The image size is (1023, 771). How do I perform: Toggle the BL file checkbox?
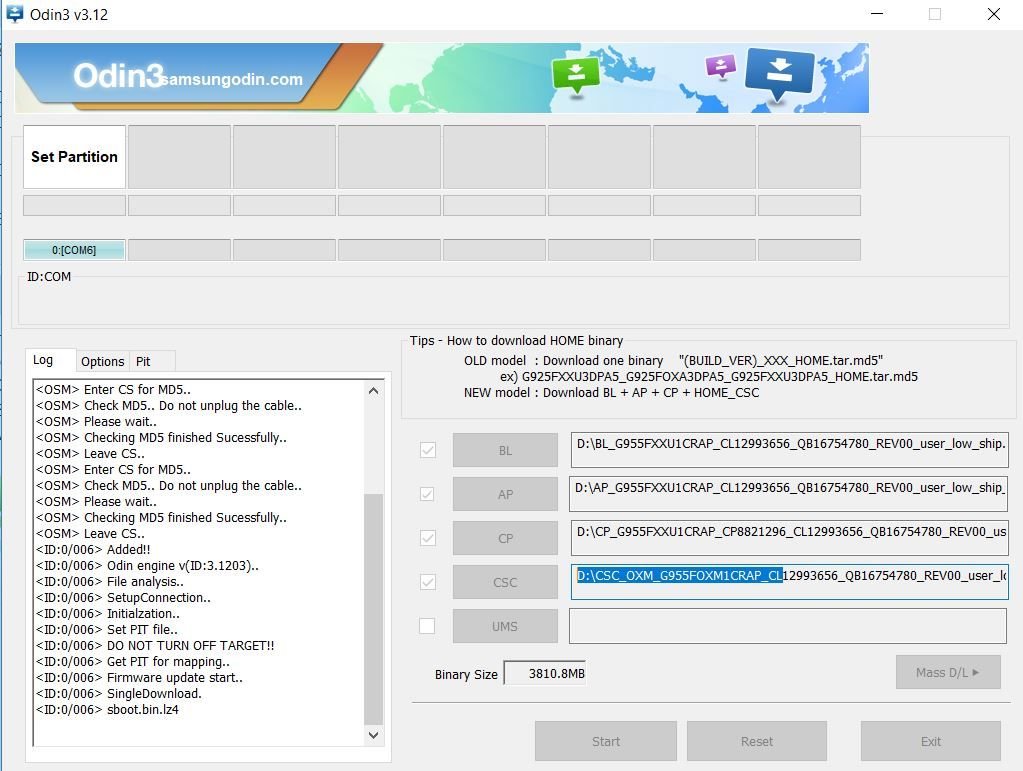tap(428, 450)
